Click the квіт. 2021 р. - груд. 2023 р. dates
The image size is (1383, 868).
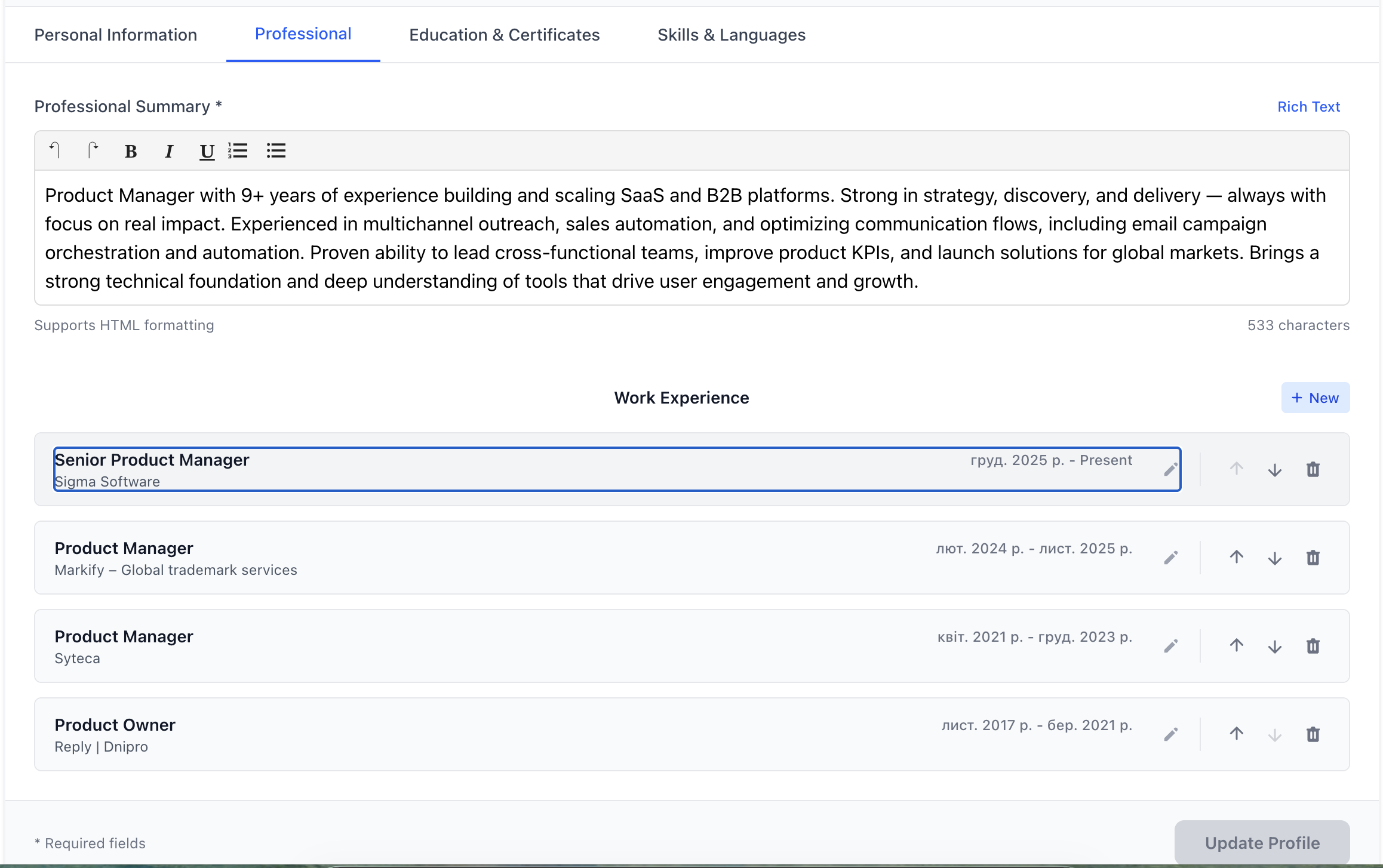1035,637
